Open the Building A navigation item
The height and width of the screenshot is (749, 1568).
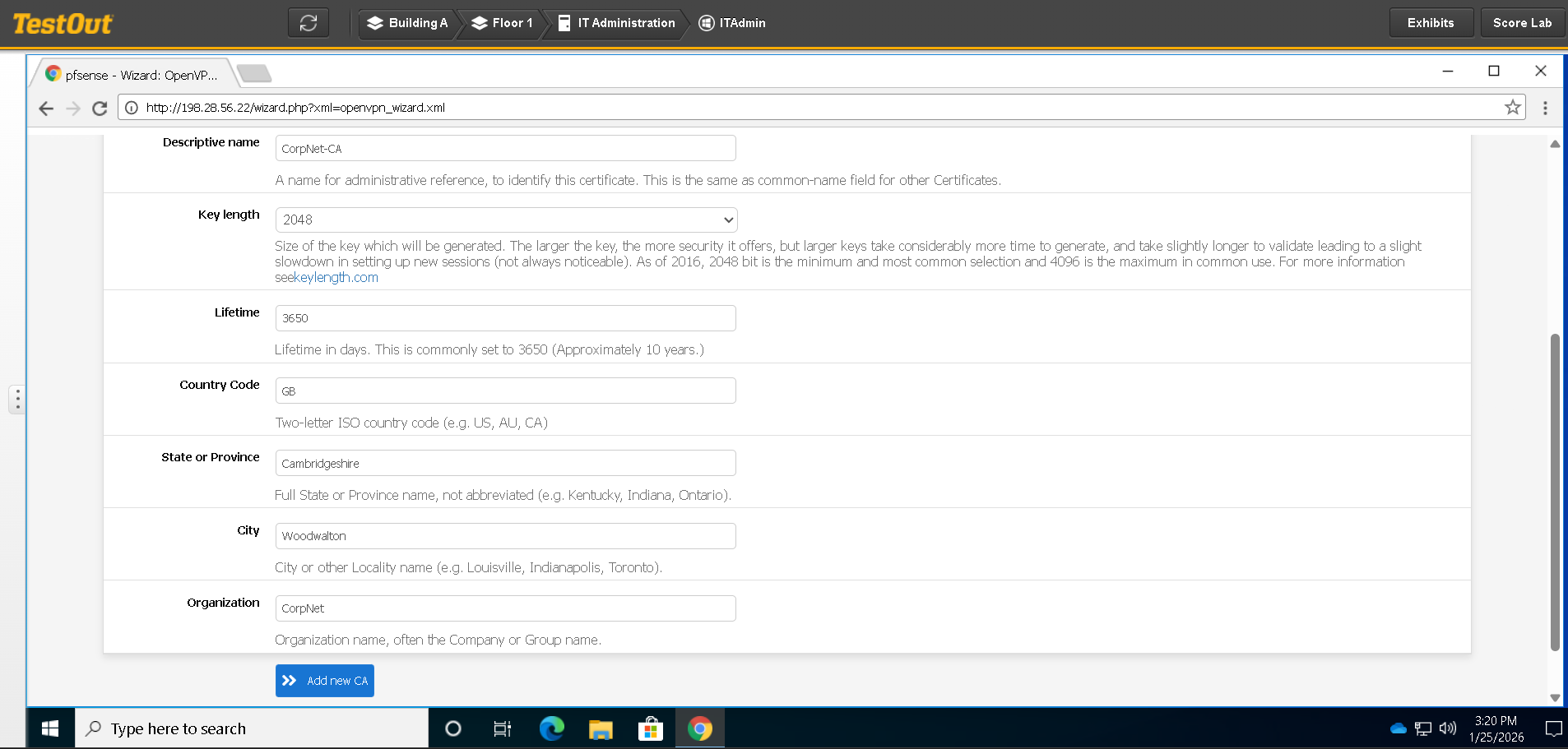pos(409,23)
